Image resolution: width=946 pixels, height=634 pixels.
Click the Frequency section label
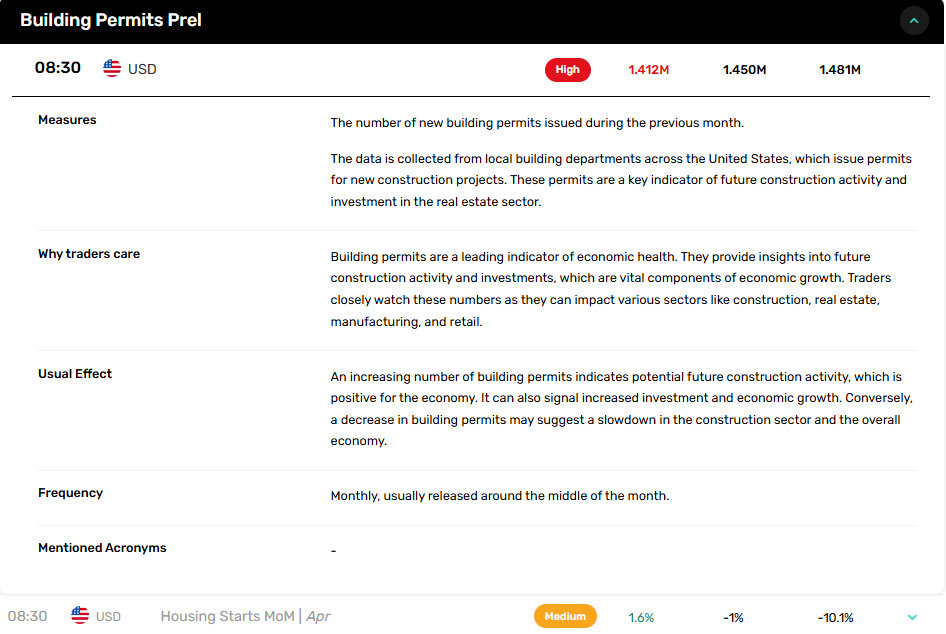click(70, 492)
